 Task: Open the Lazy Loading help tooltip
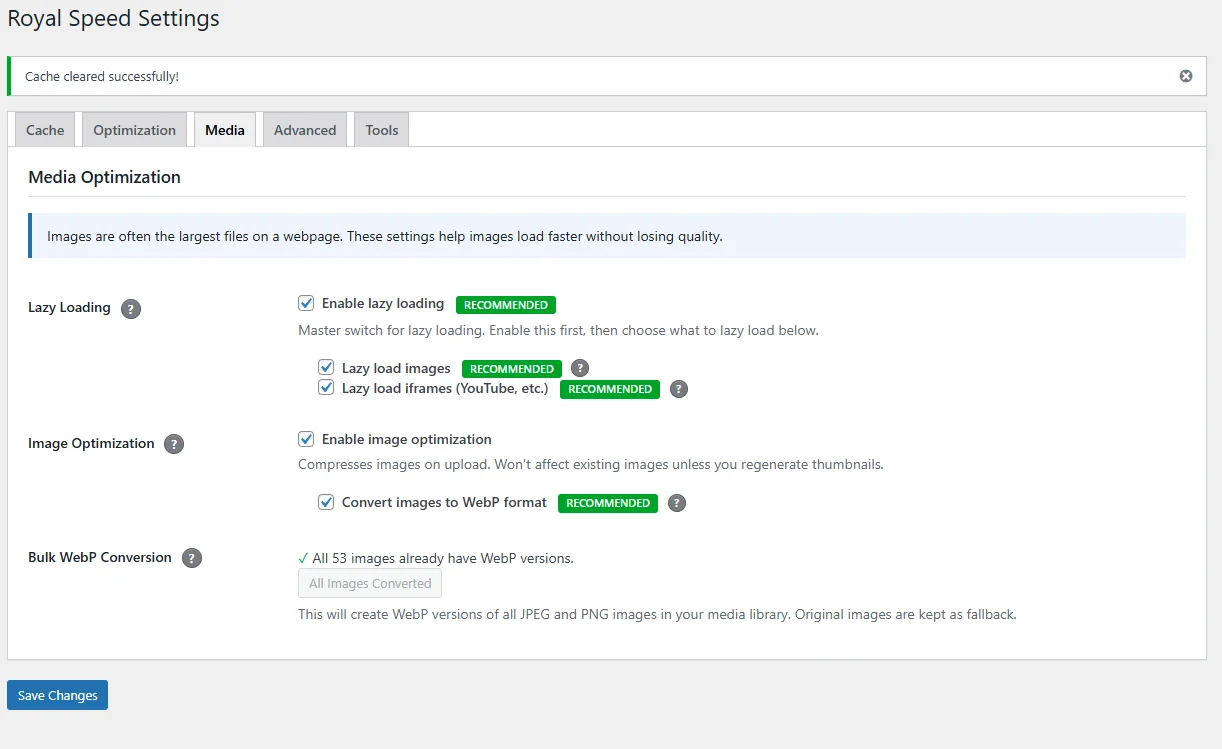[130, 309]
